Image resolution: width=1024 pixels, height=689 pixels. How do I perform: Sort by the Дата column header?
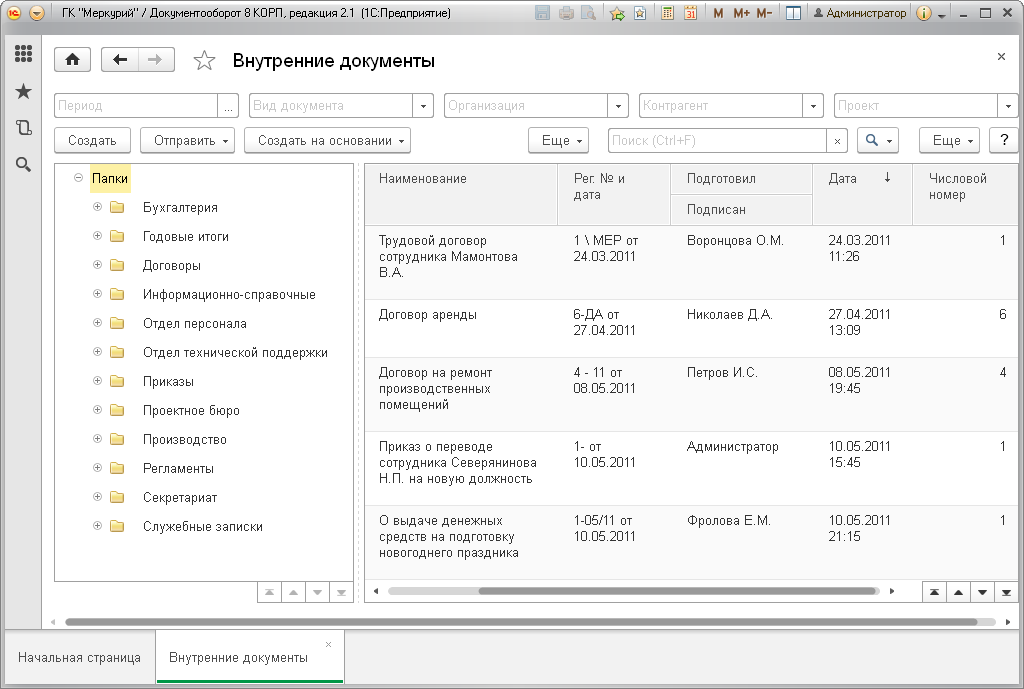pyautogui.click(x=862, y=194)
